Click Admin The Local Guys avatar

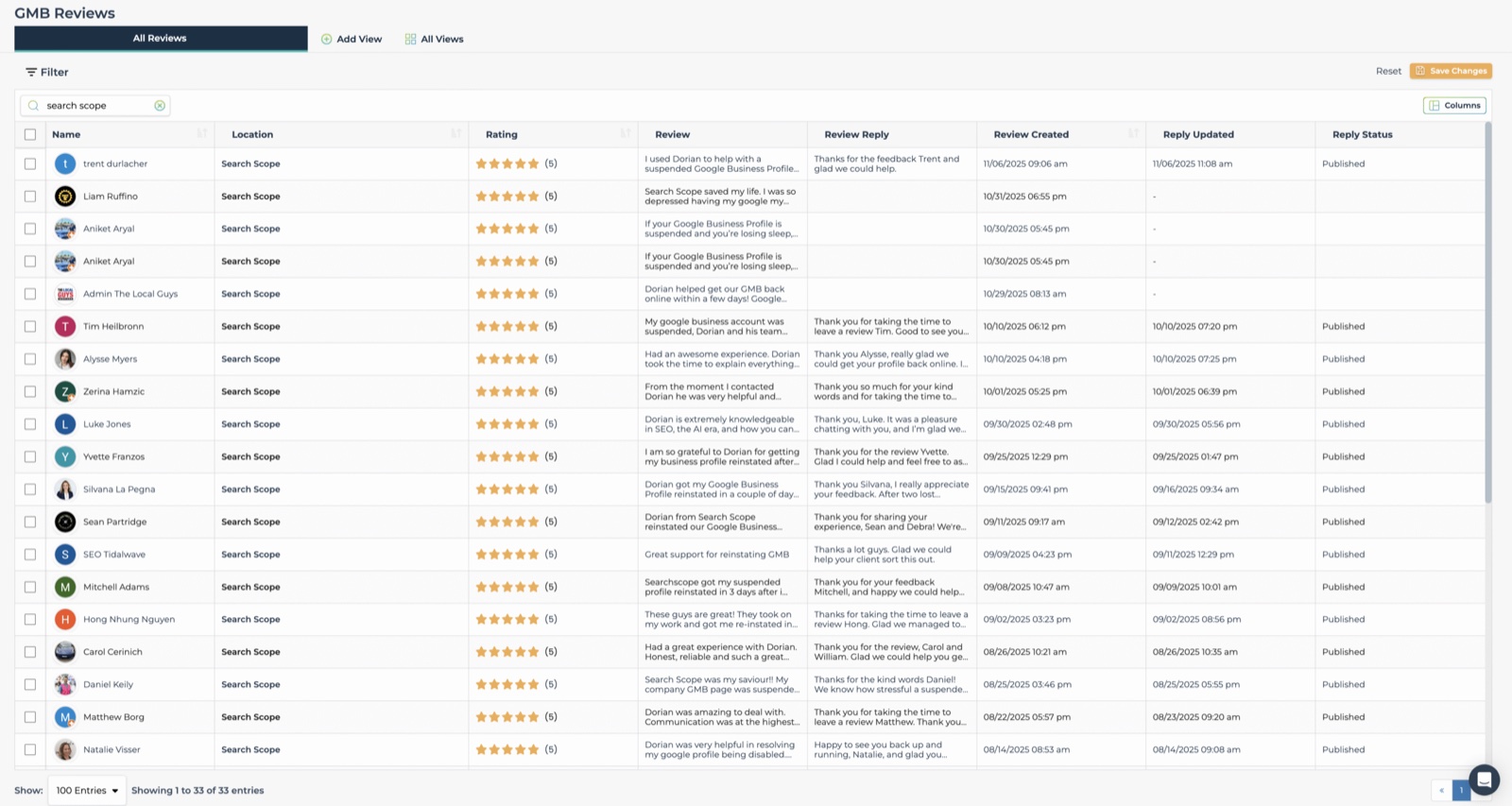pos(65,294)
